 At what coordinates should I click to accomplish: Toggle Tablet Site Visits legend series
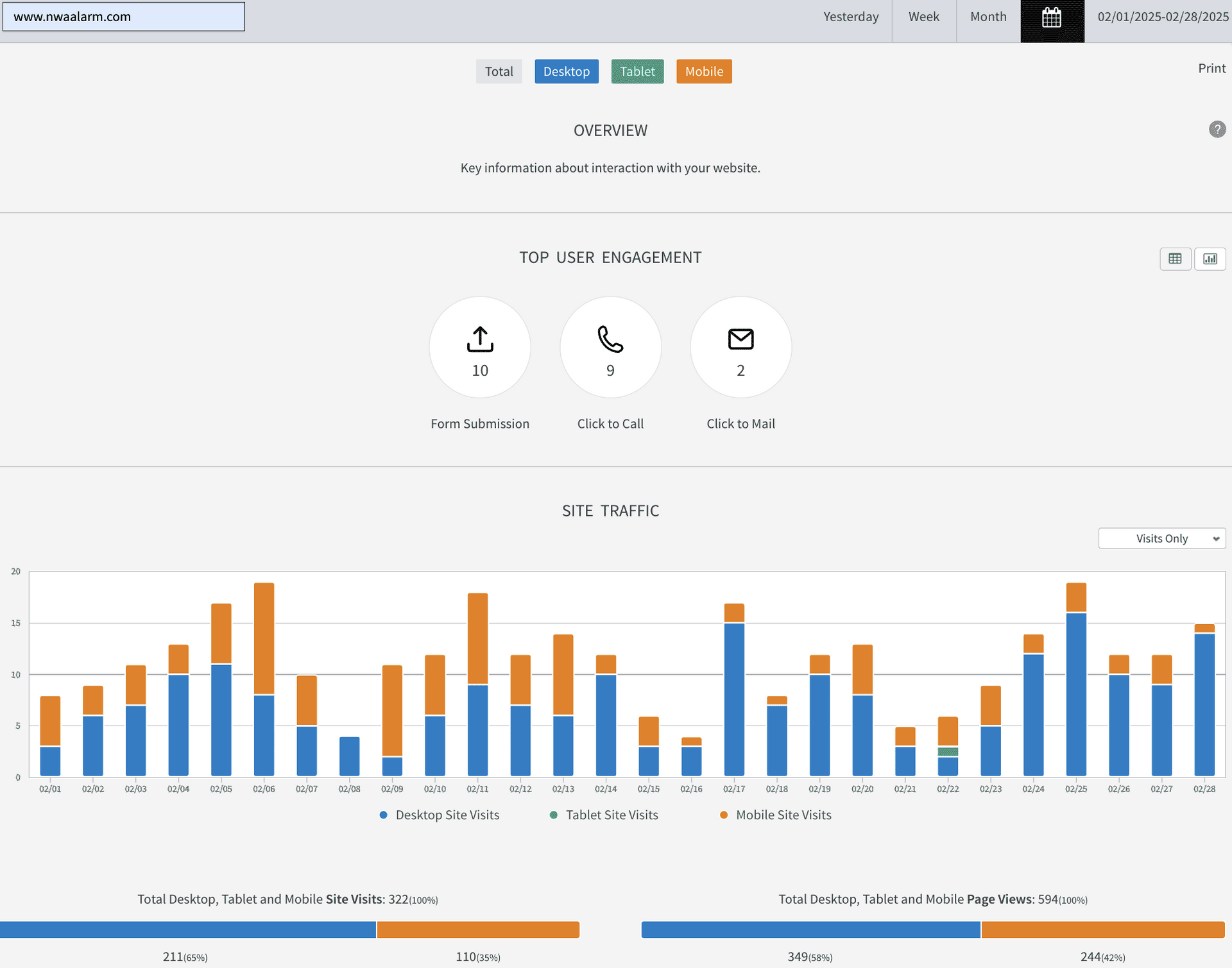(611, 815)
